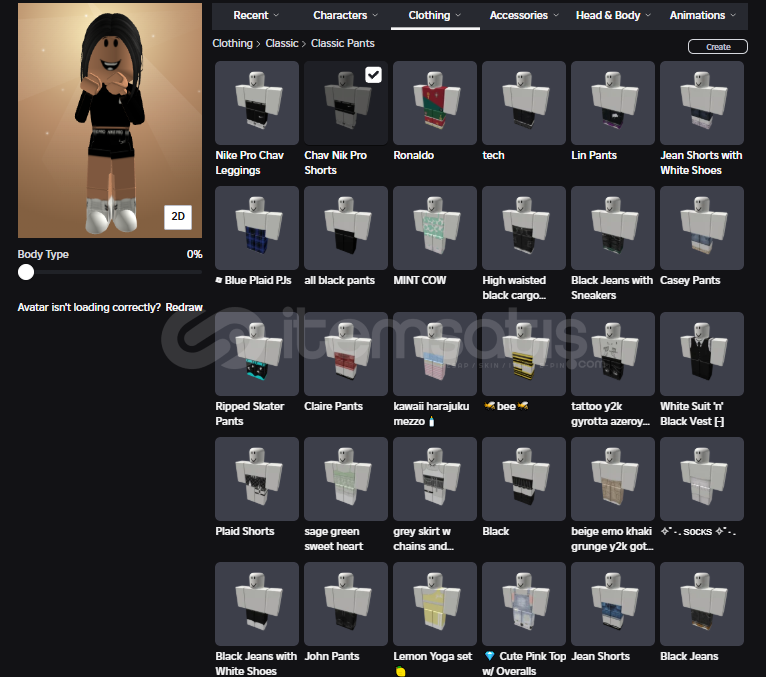
Task: Toggle the 2D avatar view button
Action: (x=178, y=216)
